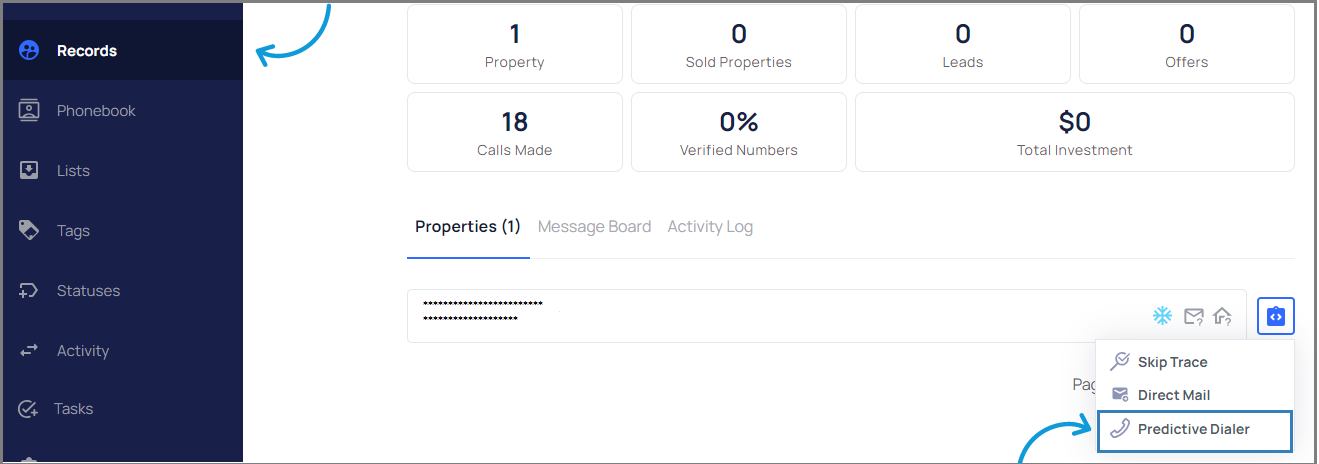Click the Tasks checkmark icon
Image resolution: width=1319 pixels, height=464 pixels.
click(29, 409)
